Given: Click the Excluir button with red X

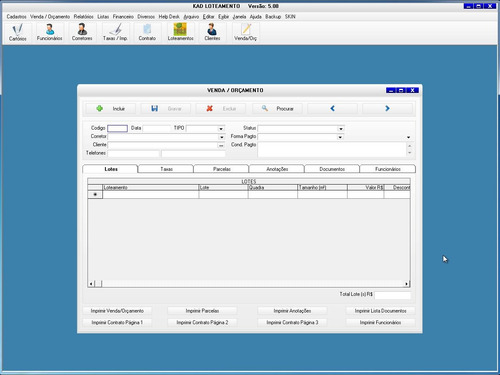Looking at the screenshot, I should pyautogui.click(x=221, y=109).
